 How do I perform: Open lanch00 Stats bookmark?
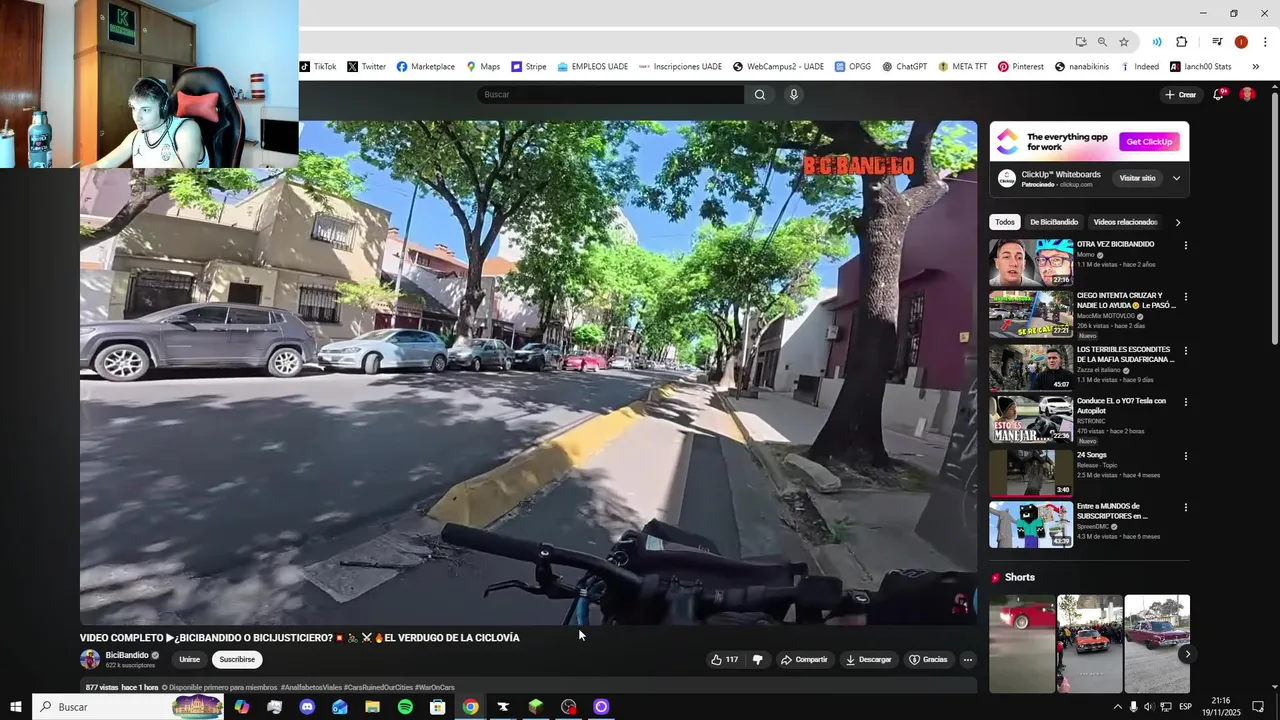tap(1202, 67)
